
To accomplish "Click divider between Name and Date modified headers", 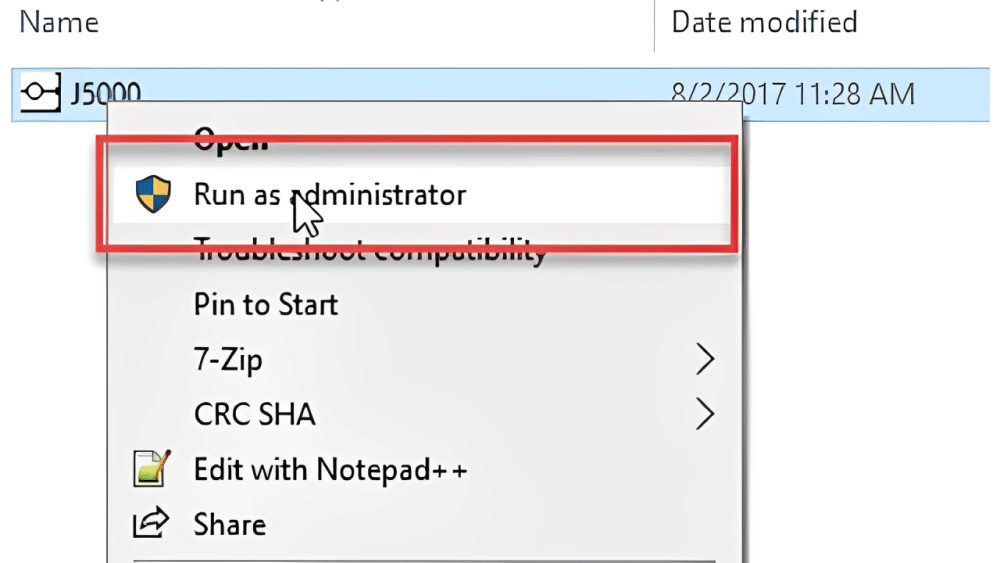I will click(x=654, y=22).
